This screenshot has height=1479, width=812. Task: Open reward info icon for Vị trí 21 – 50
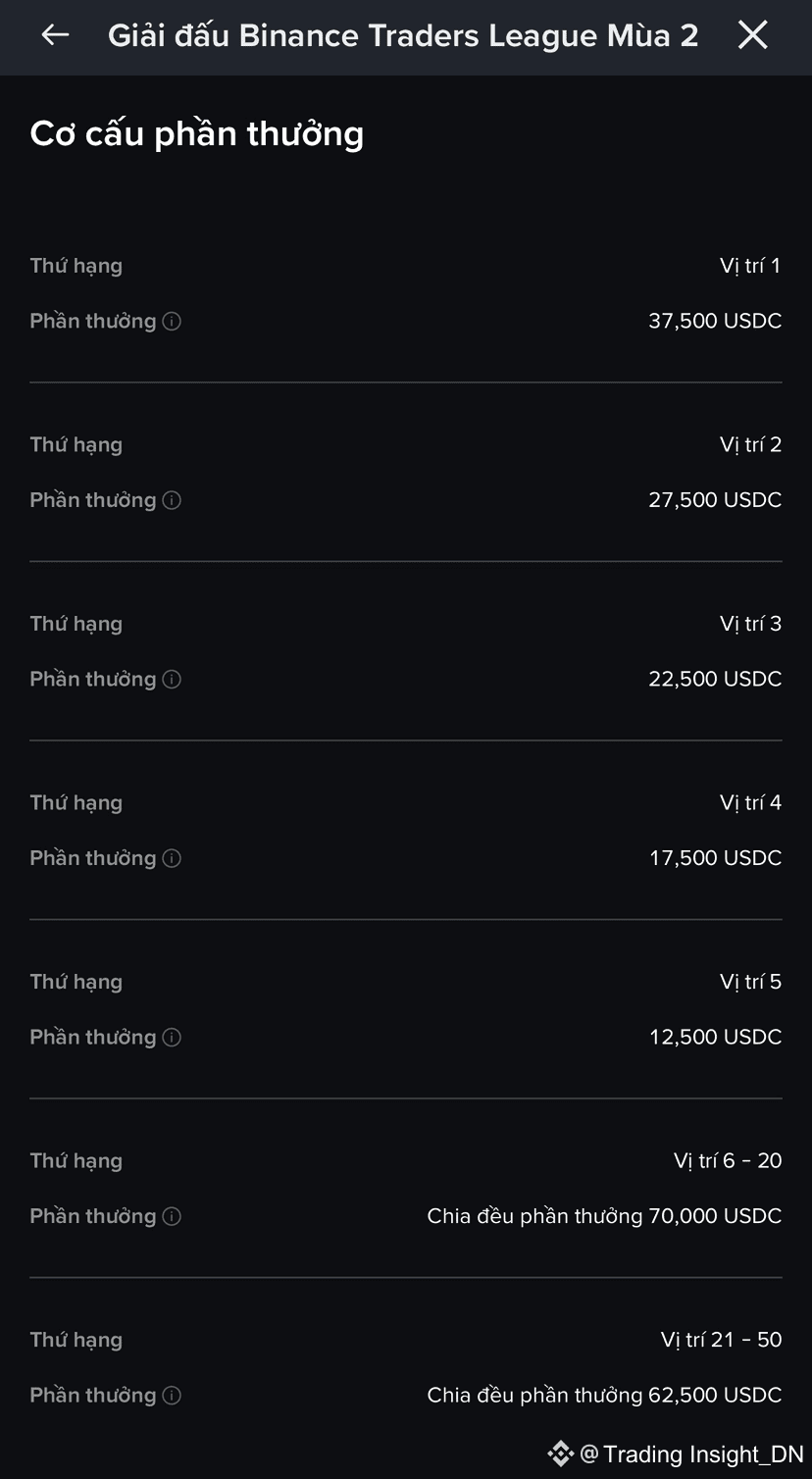point(172,1395)
